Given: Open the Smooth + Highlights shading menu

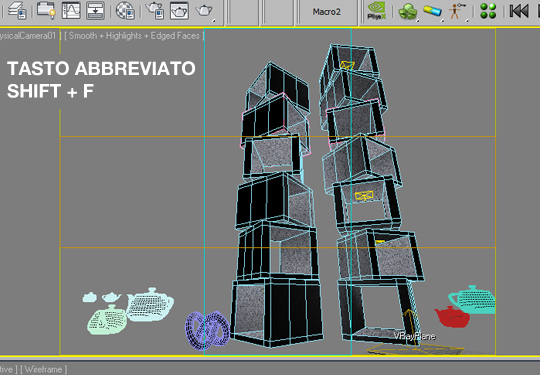Looking at the screenshot, I should coord(134,36).
